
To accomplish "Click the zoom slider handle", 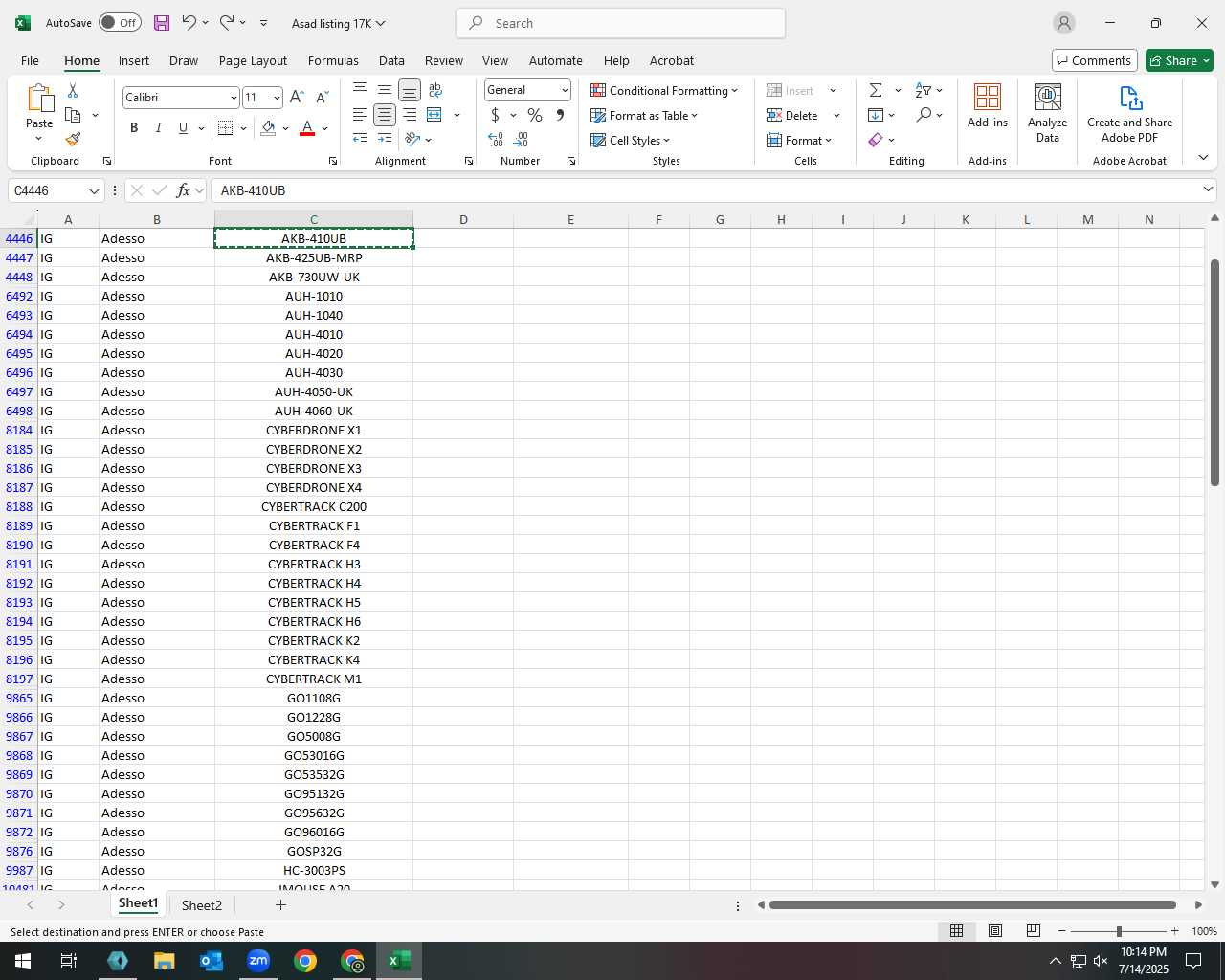I will pos(1118,931).
